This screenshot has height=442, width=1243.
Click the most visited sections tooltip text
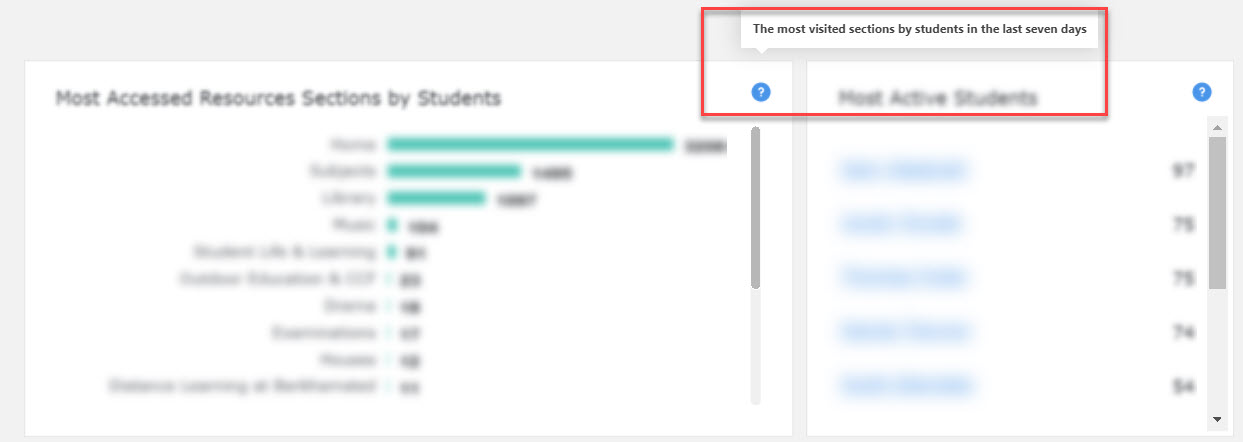919,30
